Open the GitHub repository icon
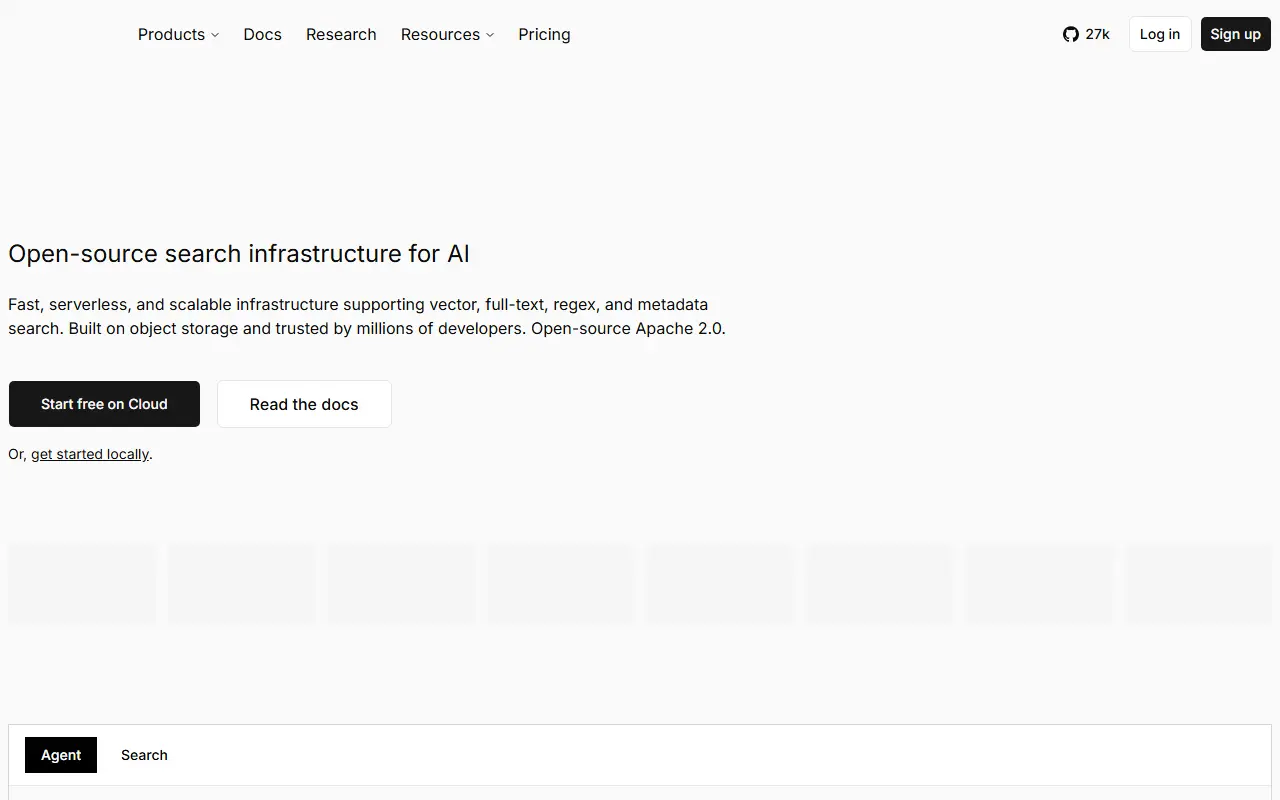This screenshot has width=1280, height=800. point(1071,34)
